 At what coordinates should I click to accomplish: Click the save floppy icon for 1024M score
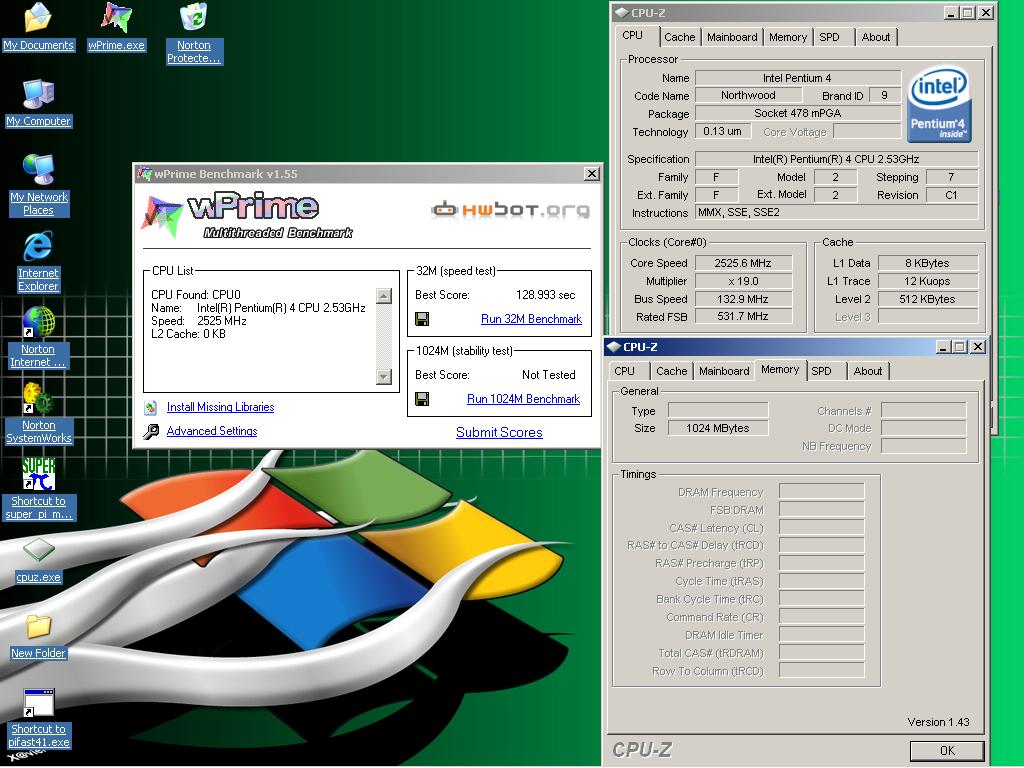(422, 399)
